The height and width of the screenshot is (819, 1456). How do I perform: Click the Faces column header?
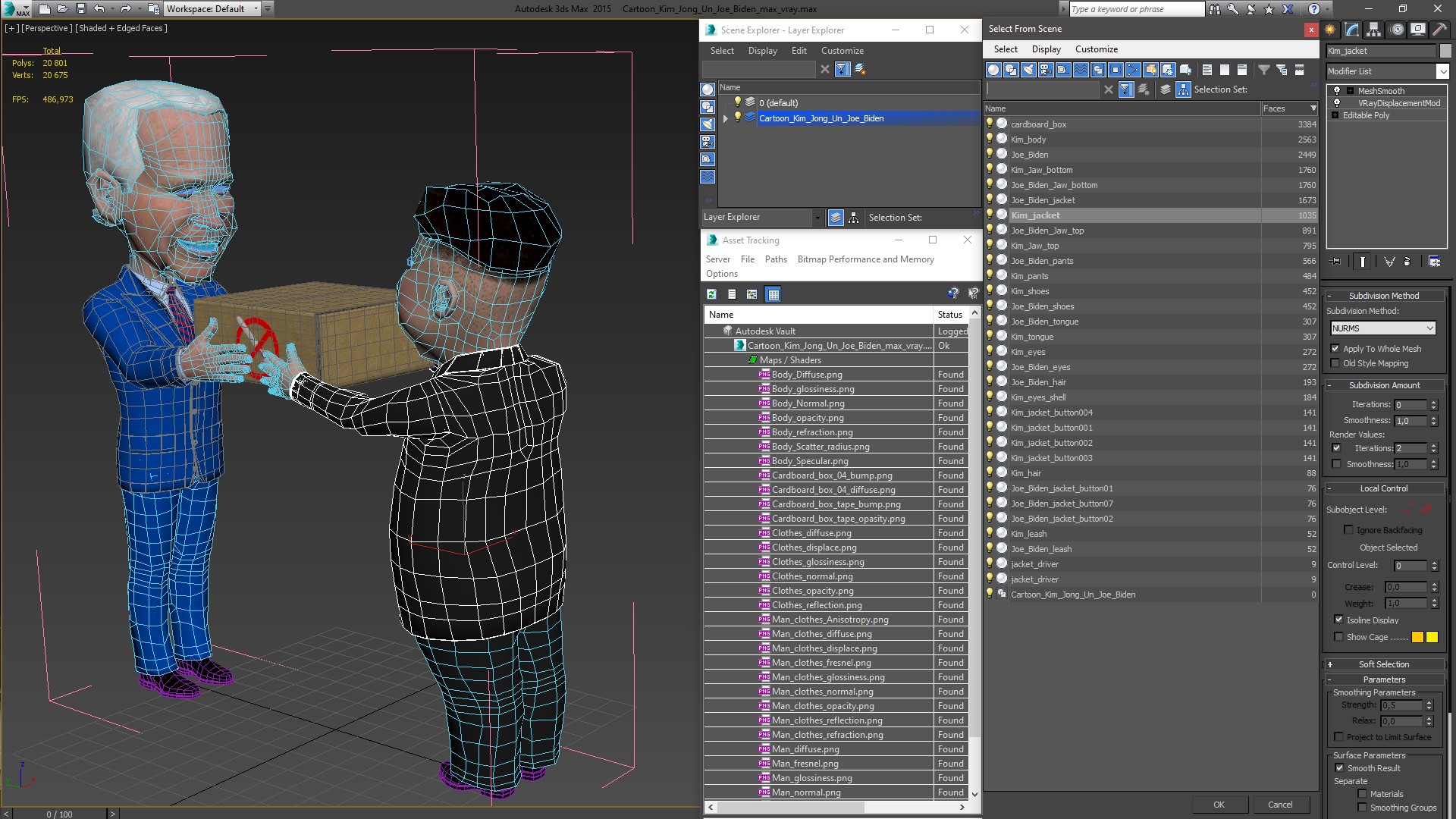click(x=1289, y=108)
